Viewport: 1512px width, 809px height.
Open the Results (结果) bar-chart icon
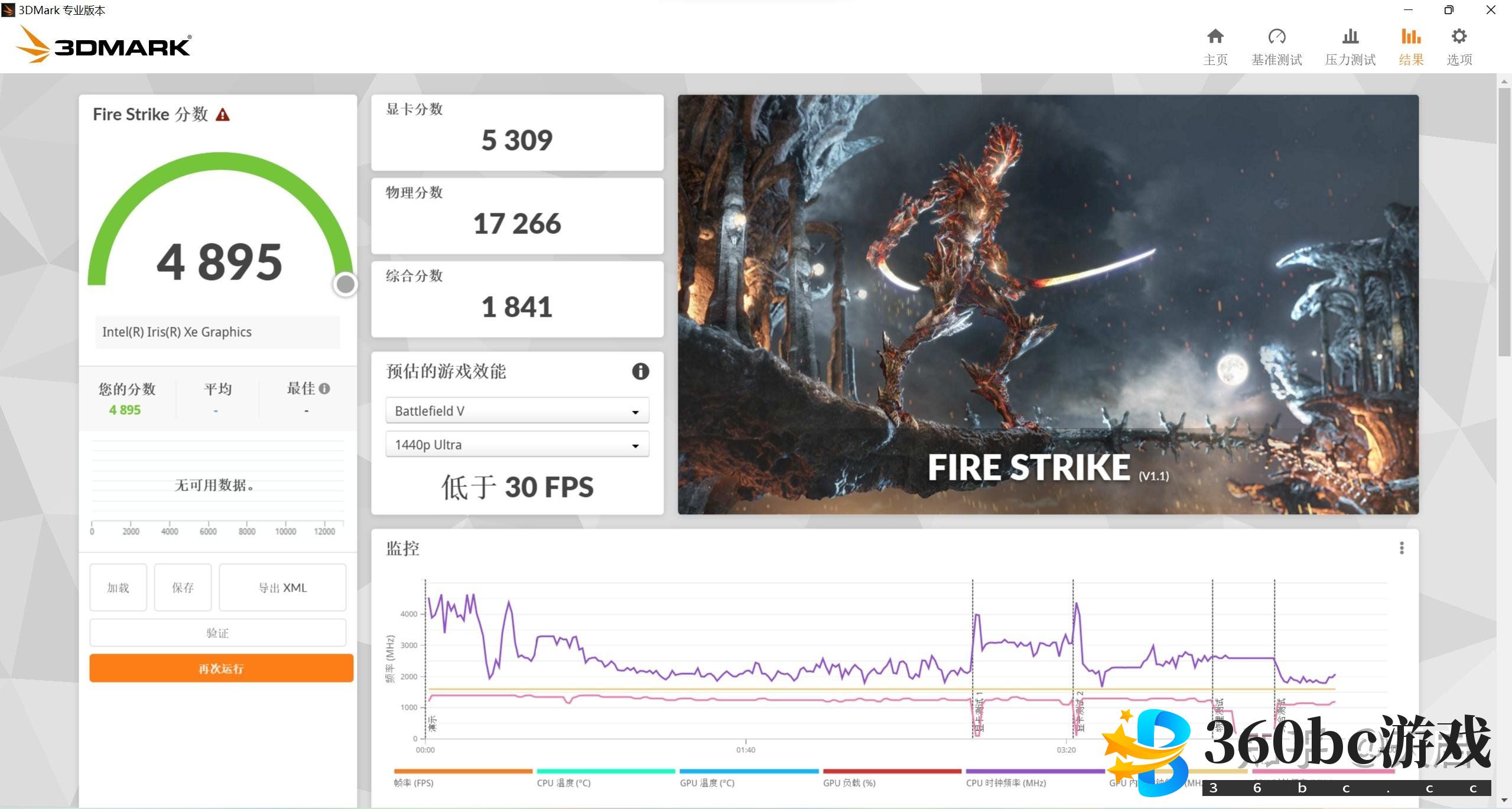tap(1410, 37)
